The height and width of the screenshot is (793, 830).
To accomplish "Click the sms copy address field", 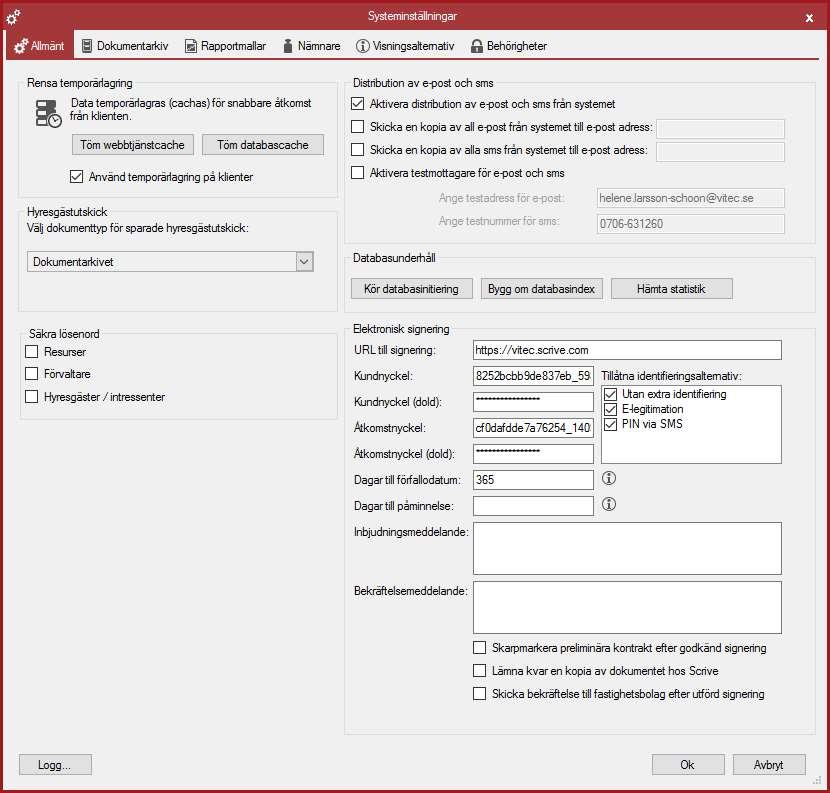I will [720, 151].
